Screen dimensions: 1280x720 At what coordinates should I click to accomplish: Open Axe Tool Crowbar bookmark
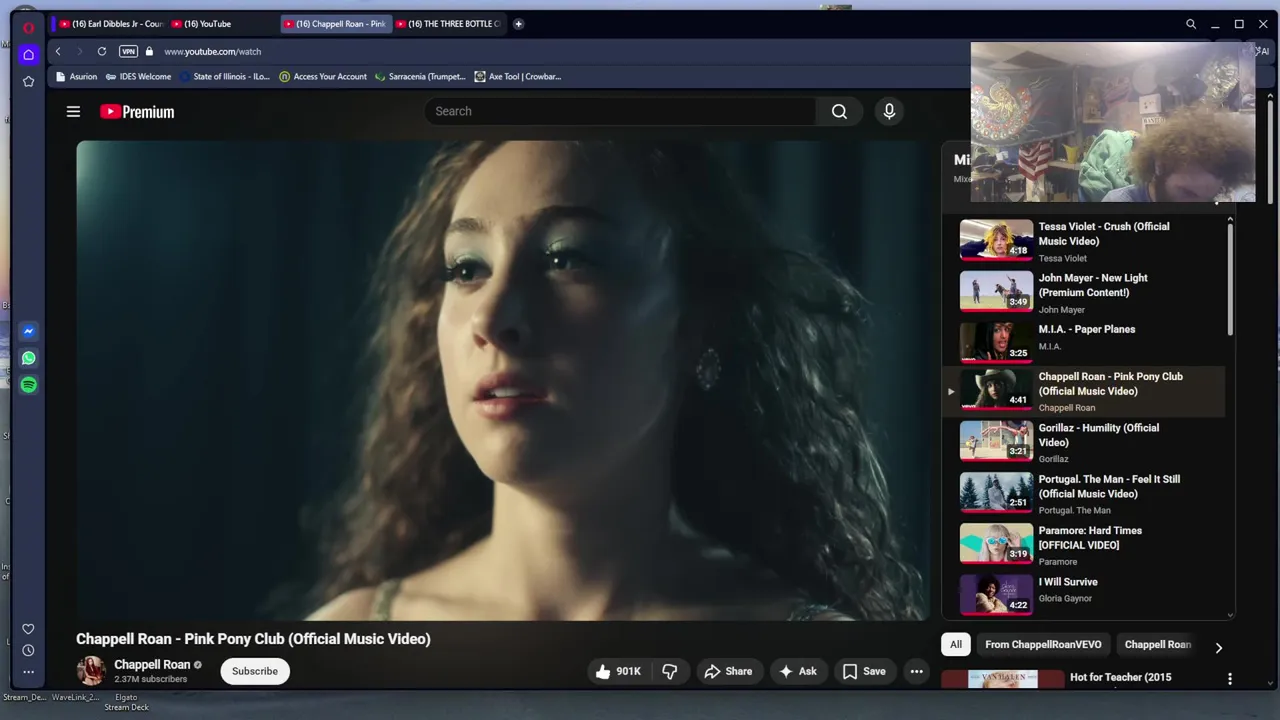click(x=518, y=76)
